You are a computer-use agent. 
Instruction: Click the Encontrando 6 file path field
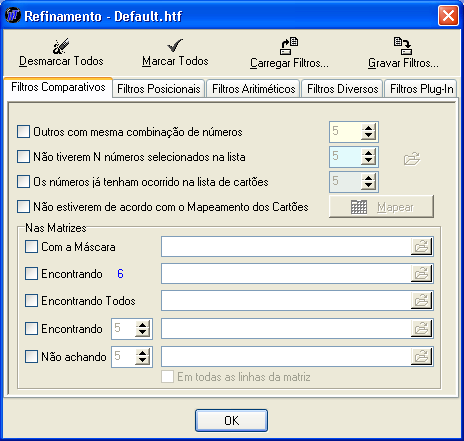point(286,274)
